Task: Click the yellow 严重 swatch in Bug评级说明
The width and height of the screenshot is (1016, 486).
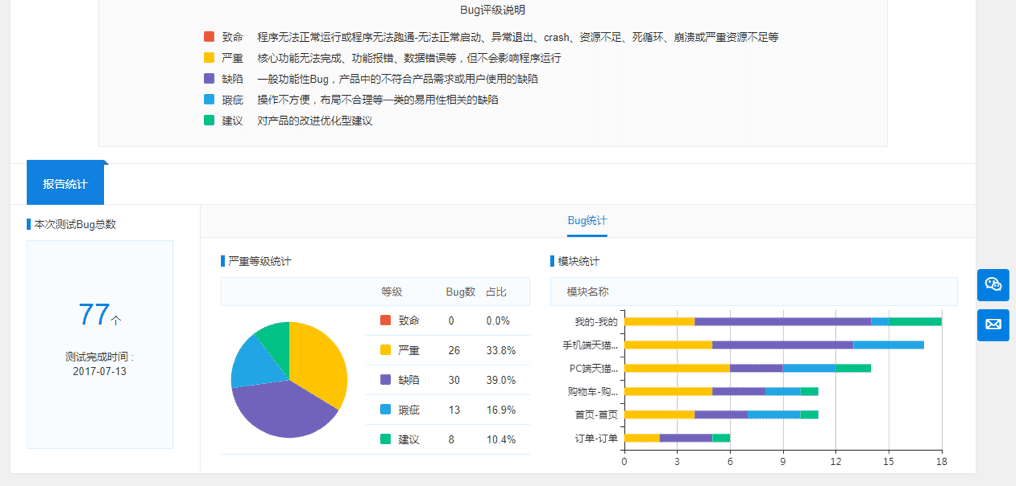Action: coord(209,58)
